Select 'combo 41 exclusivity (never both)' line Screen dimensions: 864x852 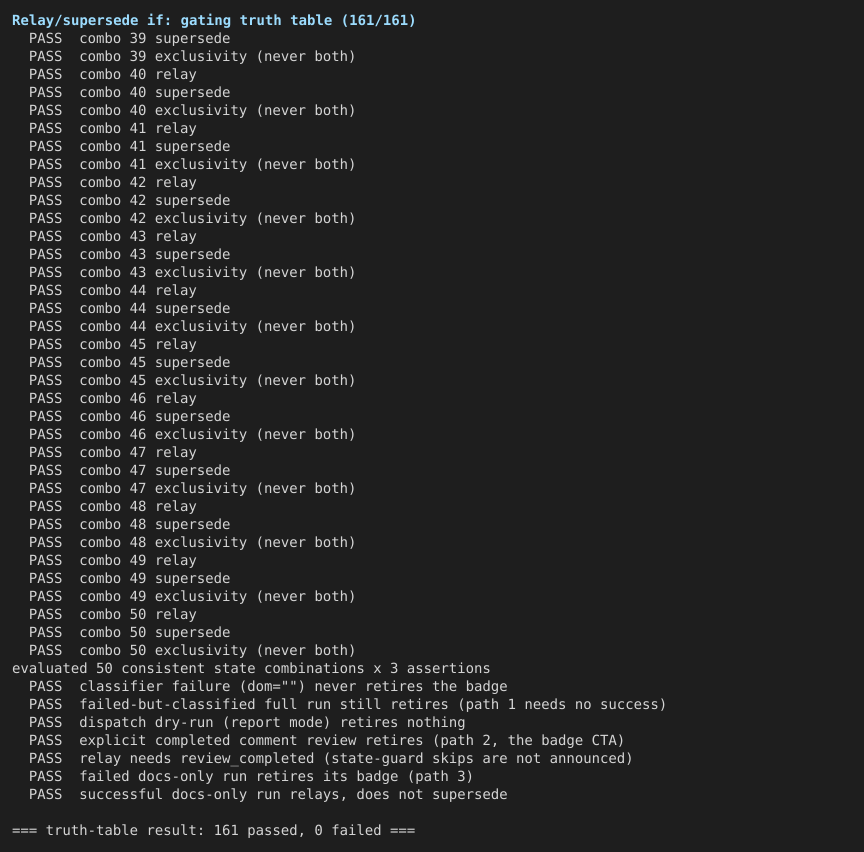tap(192, 164)
